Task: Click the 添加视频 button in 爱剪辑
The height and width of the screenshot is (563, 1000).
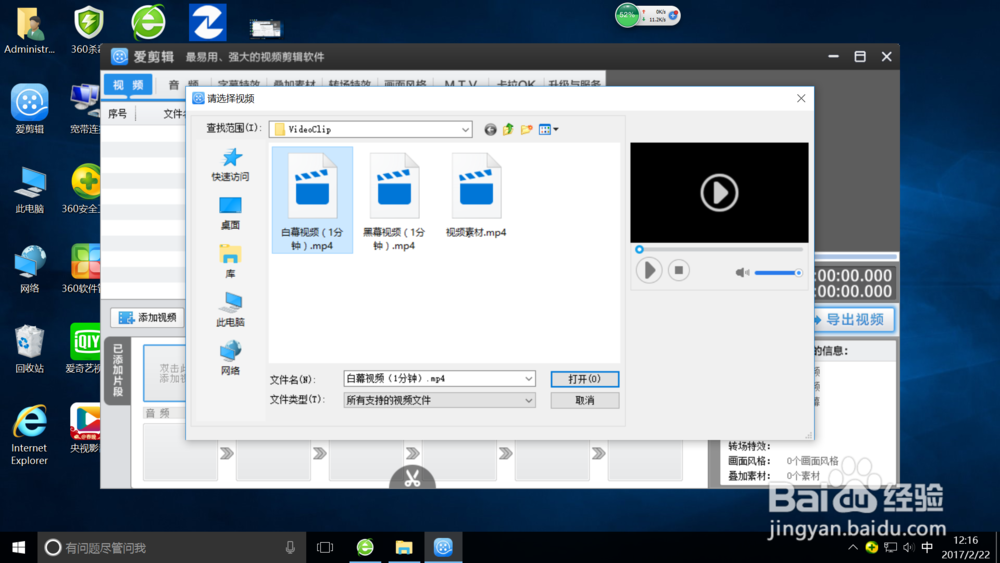Action: pos(147,318)
